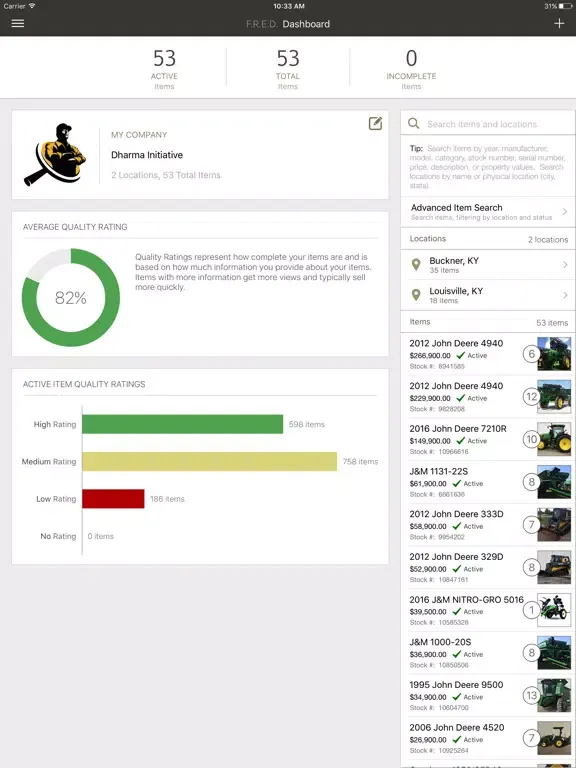Open Louisville, KY location chevron

[565, 295]
